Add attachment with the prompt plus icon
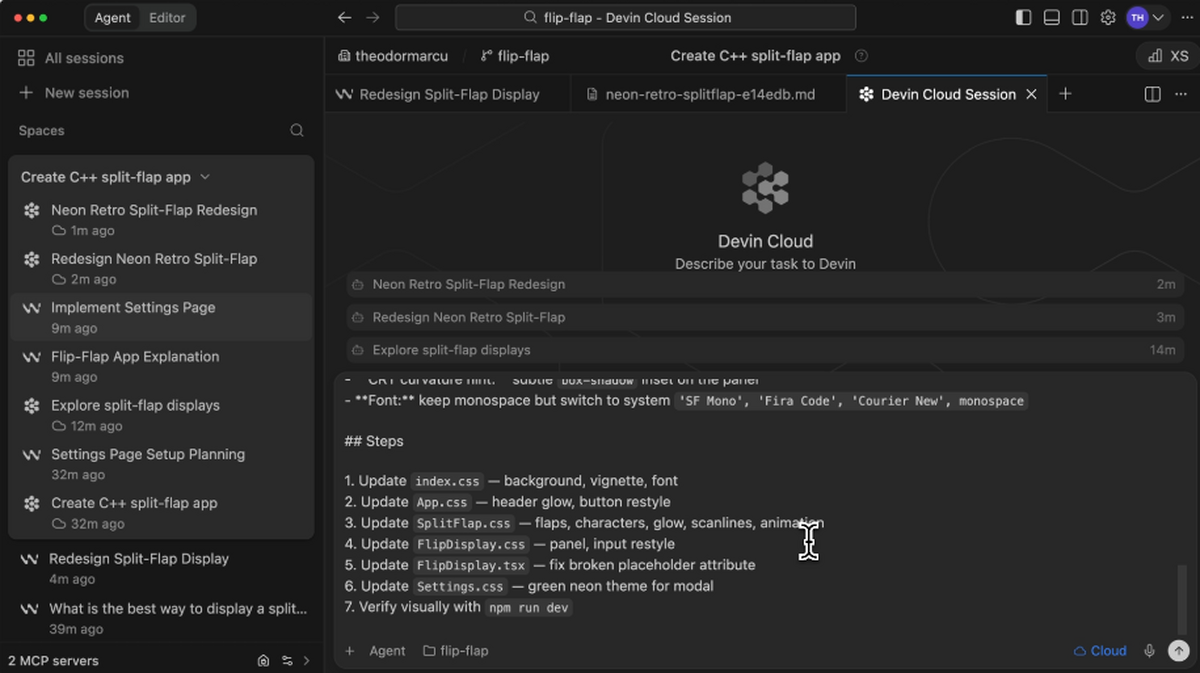 click(350, 651)
